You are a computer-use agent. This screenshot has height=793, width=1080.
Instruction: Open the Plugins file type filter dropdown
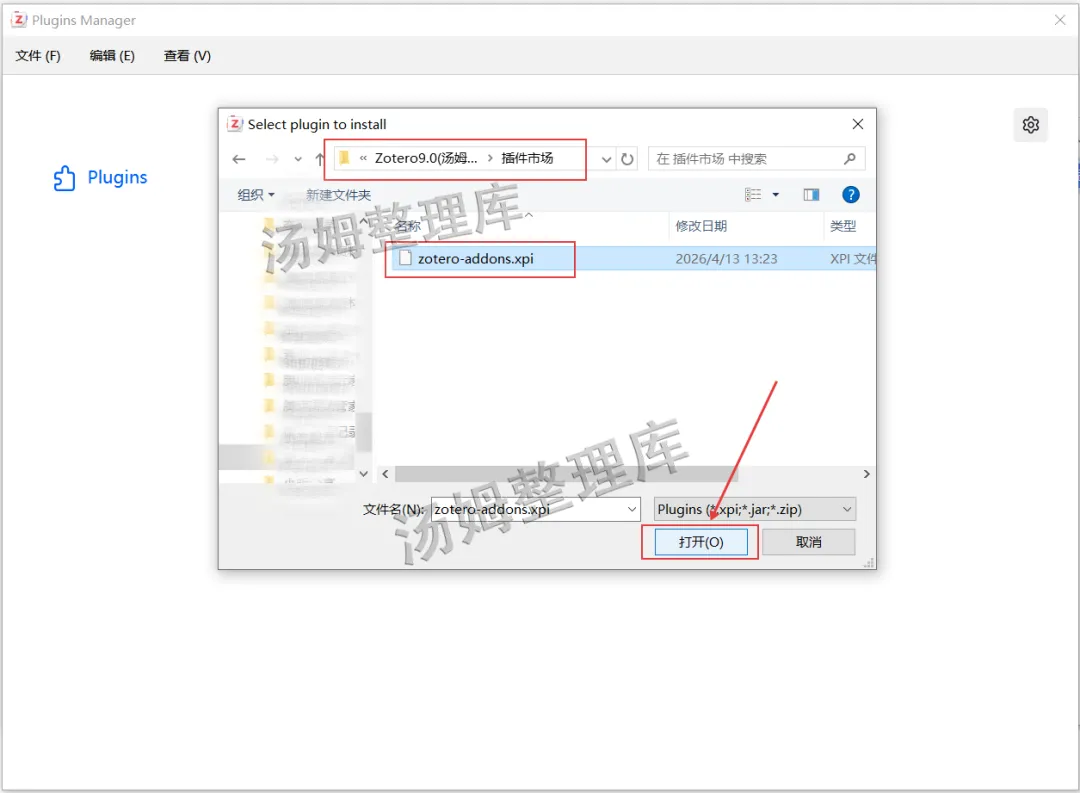pos(754,510)
